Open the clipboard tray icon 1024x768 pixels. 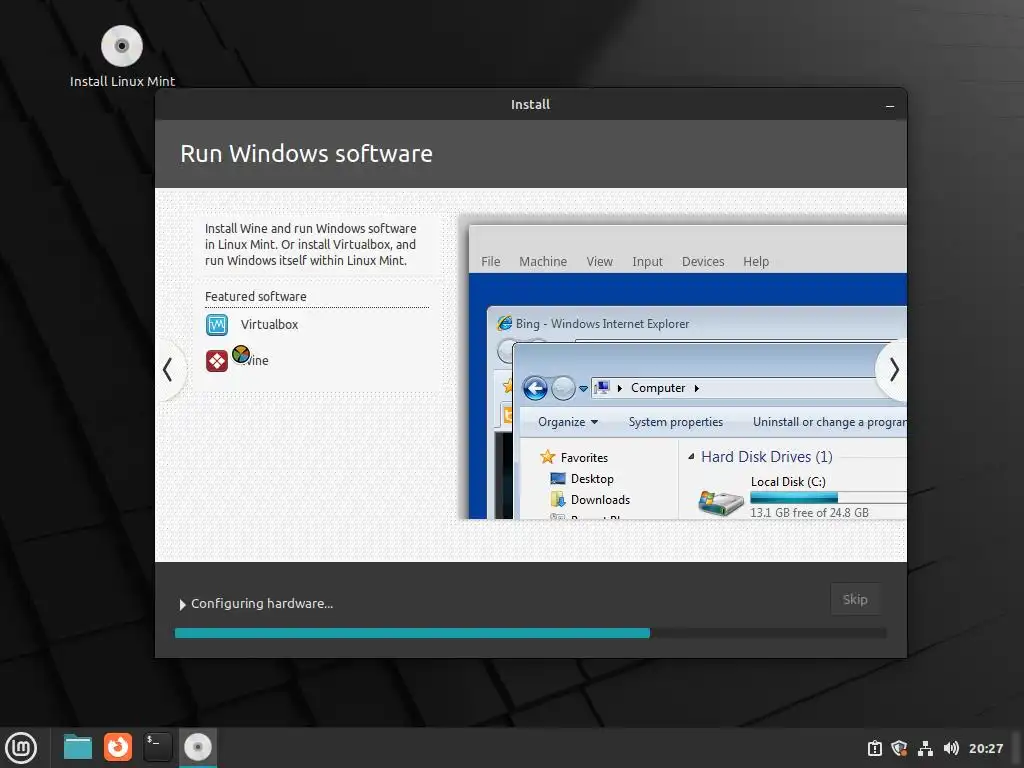click(874, 748)
